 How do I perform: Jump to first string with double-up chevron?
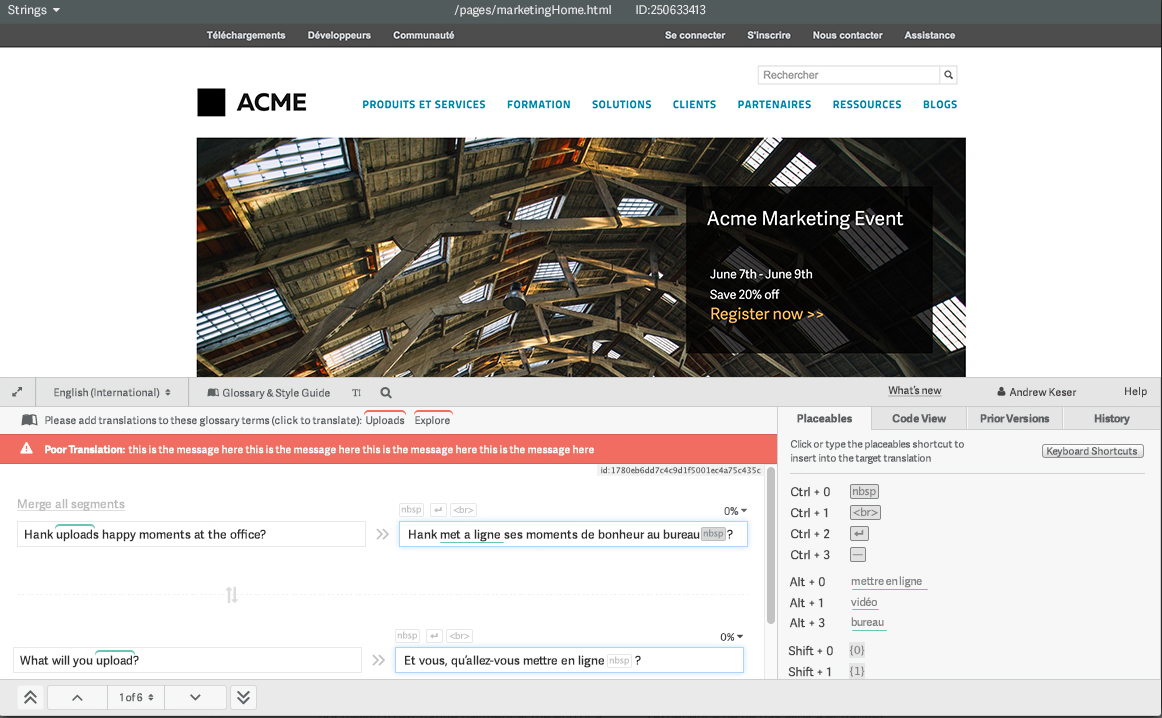30,697
